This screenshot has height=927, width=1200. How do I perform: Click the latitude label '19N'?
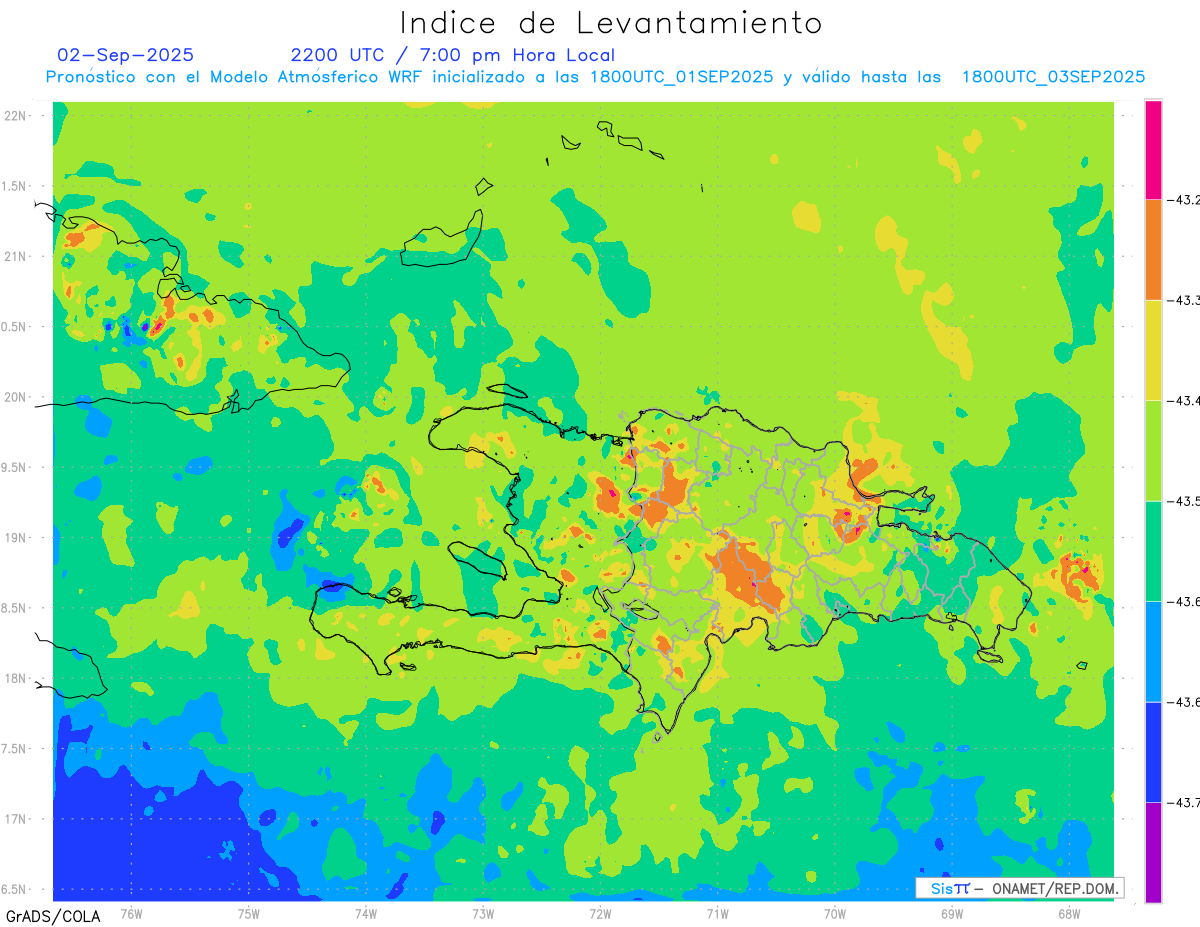pos(15,537)
